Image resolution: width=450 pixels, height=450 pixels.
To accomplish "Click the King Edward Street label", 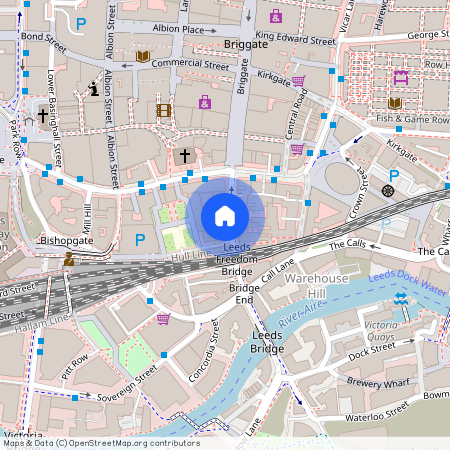I will [x=295, y=38].
